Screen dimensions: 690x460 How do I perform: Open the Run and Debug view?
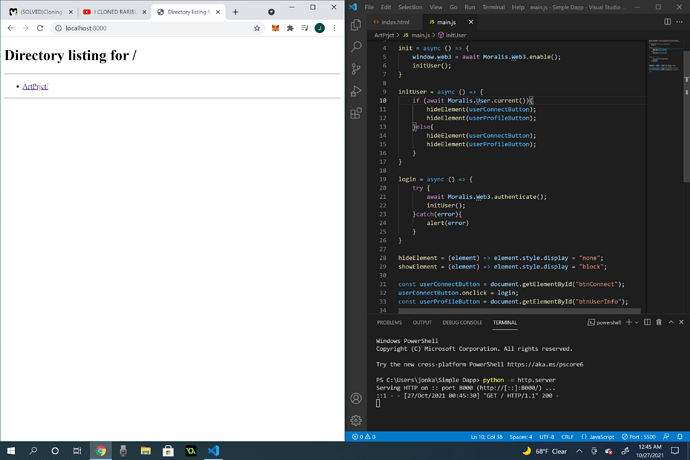[356, 91]
